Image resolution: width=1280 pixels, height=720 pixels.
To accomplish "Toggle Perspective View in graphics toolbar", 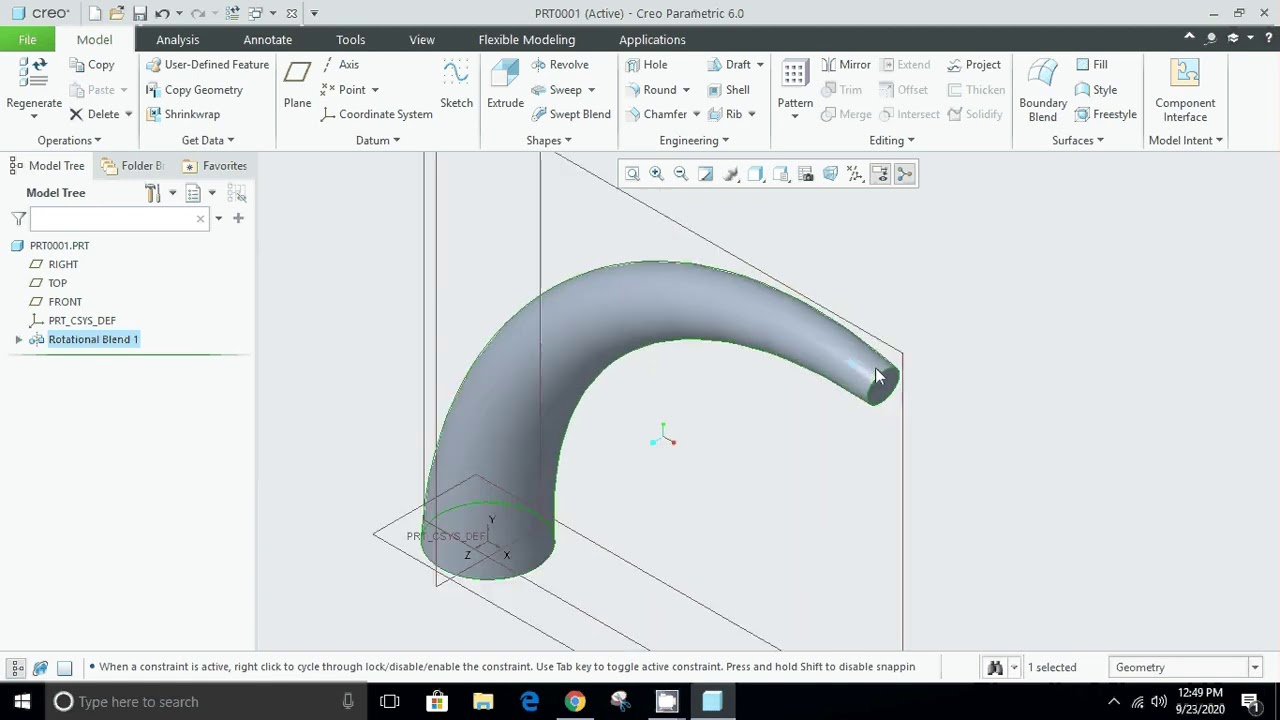I will [830, 174].
